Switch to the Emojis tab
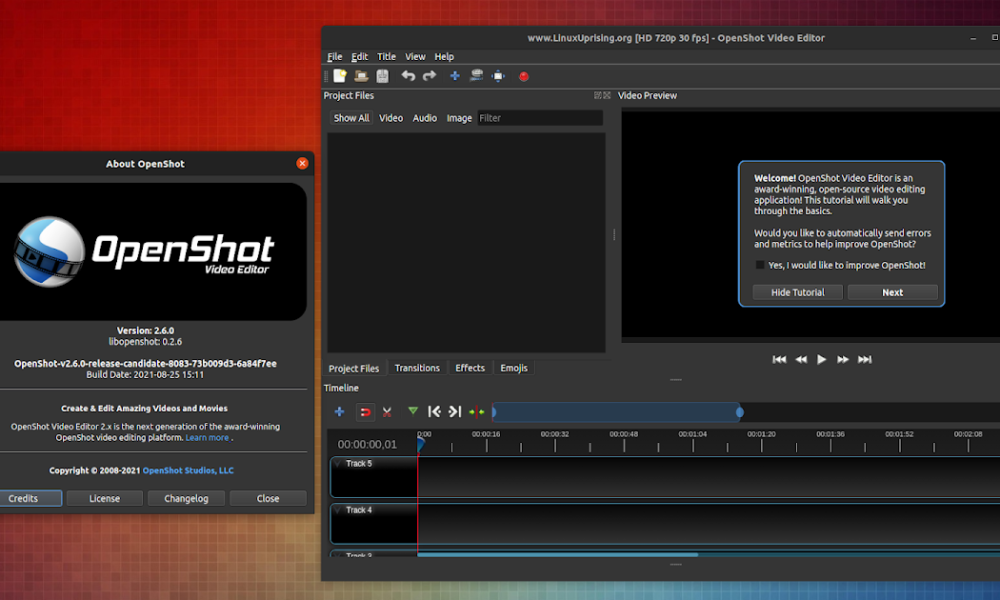 click(x=514, y=368)
